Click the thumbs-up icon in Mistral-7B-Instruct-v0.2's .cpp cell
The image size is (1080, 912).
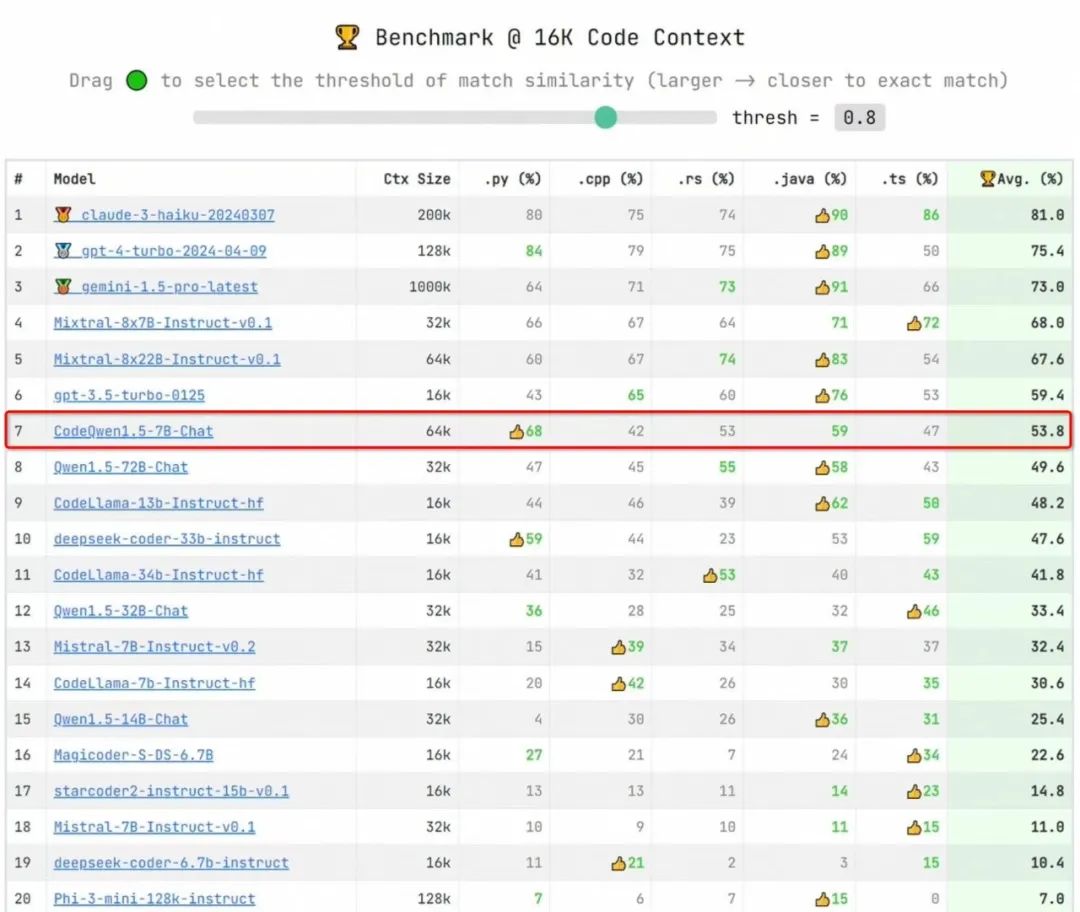619,647
